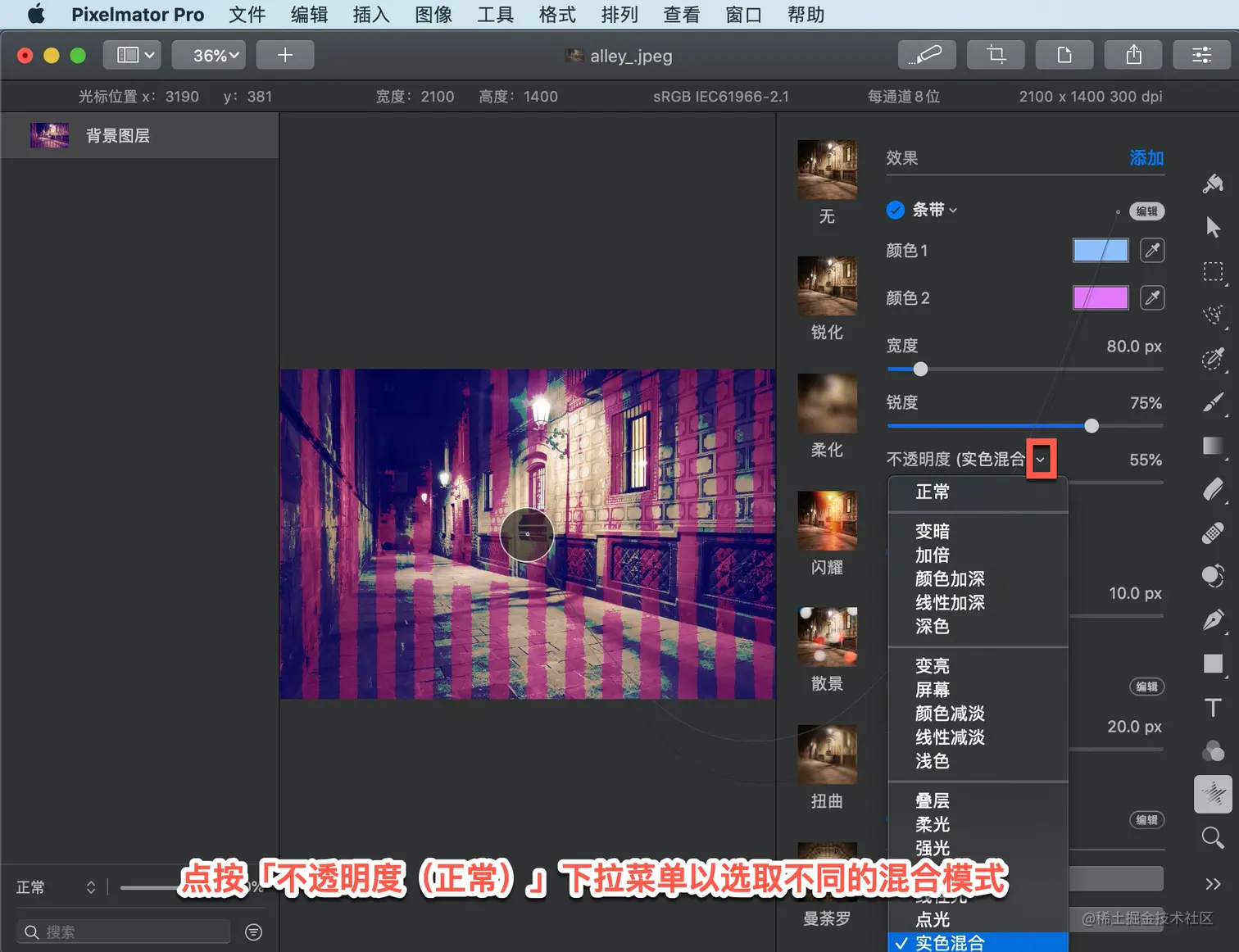Open the layer blend mode 正常 dropdown

coord(56,887)
